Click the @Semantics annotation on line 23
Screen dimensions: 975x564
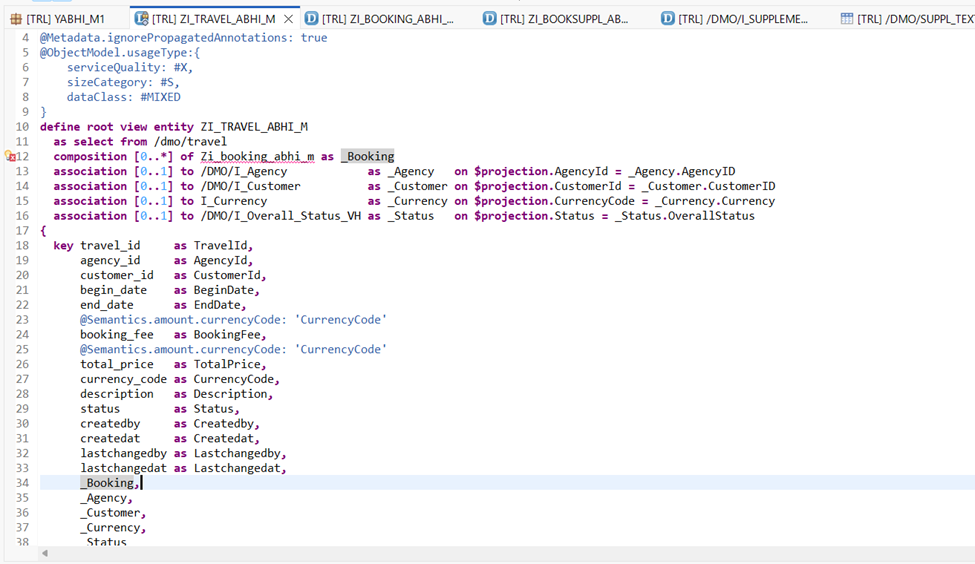[233, 319]
